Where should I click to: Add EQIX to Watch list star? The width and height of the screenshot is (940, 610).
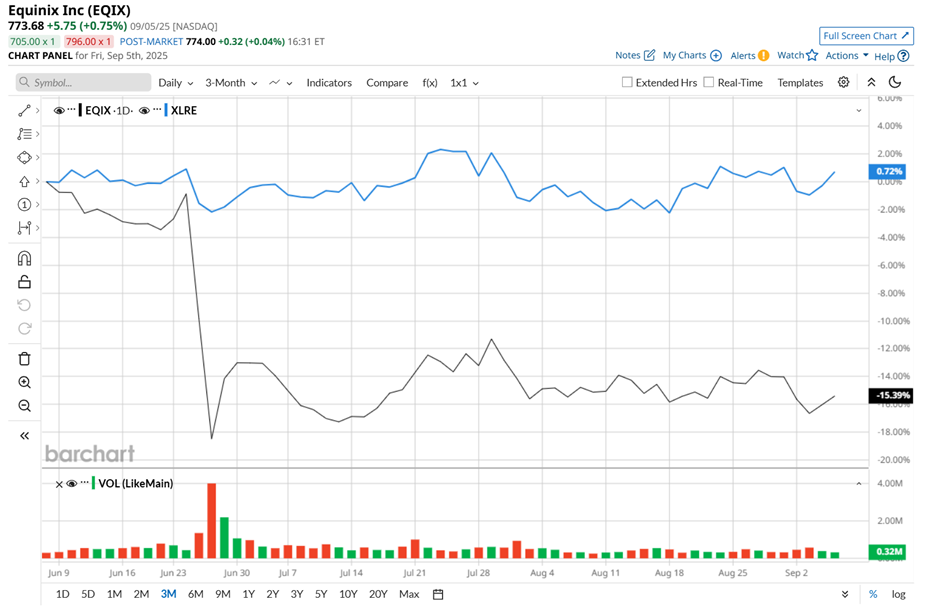click(x=812, y=55)
